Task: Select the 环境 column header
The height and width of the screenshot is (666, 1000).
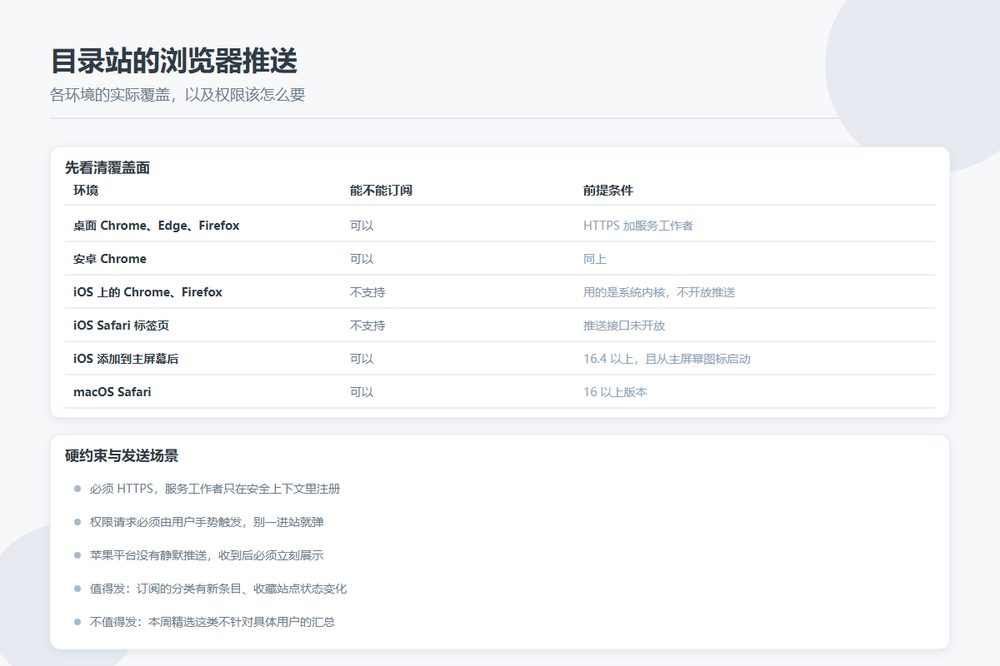Action: click(x=85, y=190)
